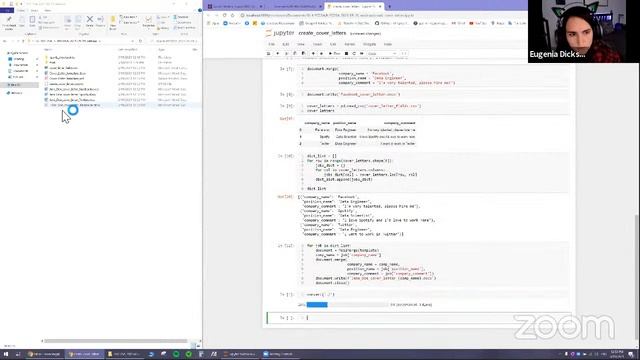The height and width of the screenshot is (360, 640).
Task: Go forward in the browser
Action: coord(216,16)
